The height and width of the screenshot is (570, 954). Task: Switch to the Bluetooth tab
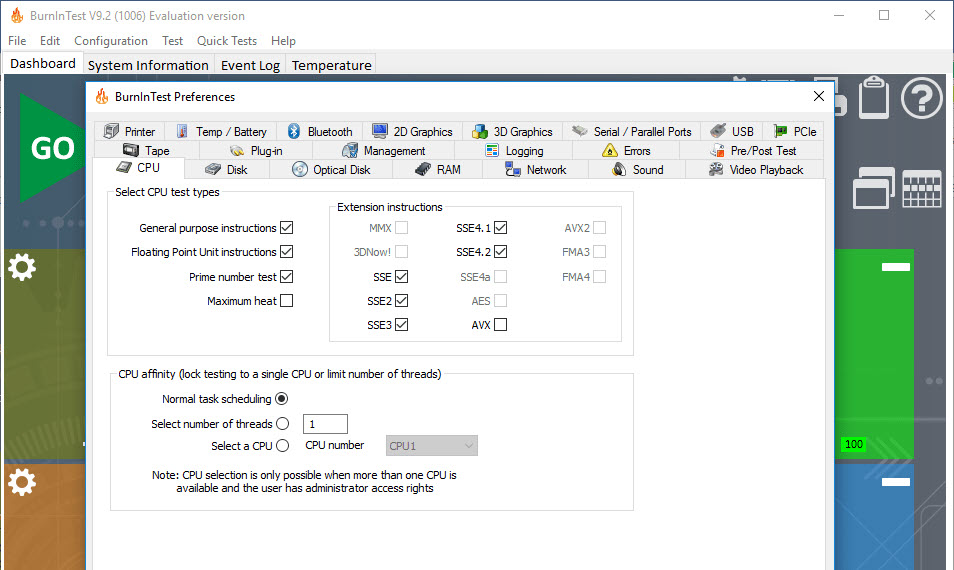click(319, 131)
